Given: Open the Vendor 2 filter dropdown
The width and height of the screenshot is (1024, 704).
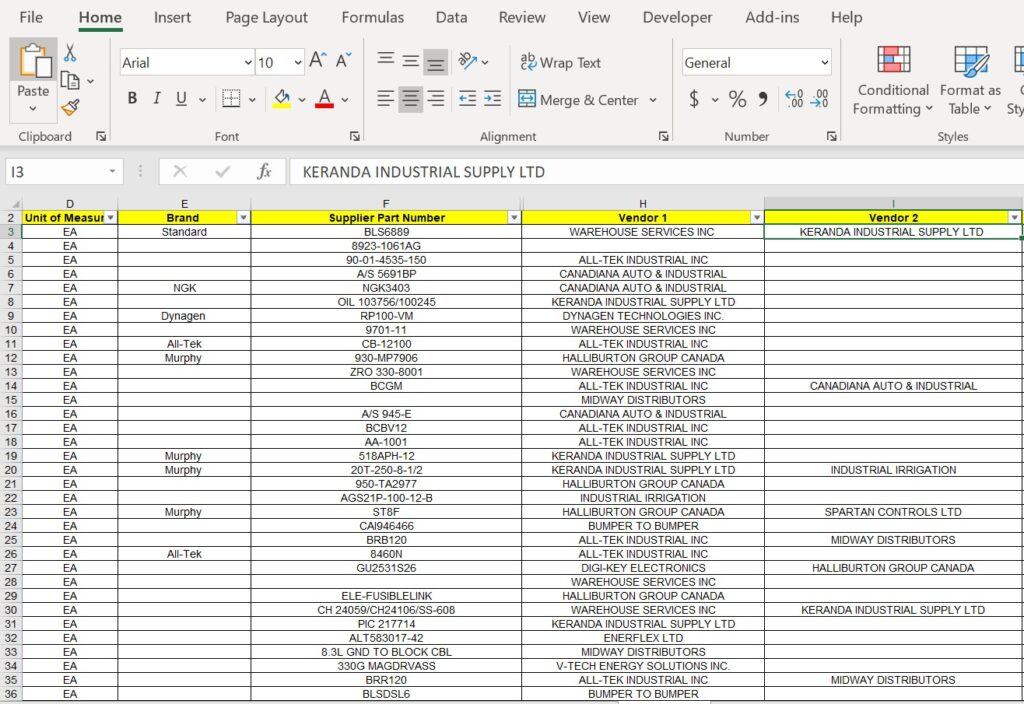Looking at the screenshot, I should (1014, 217).
